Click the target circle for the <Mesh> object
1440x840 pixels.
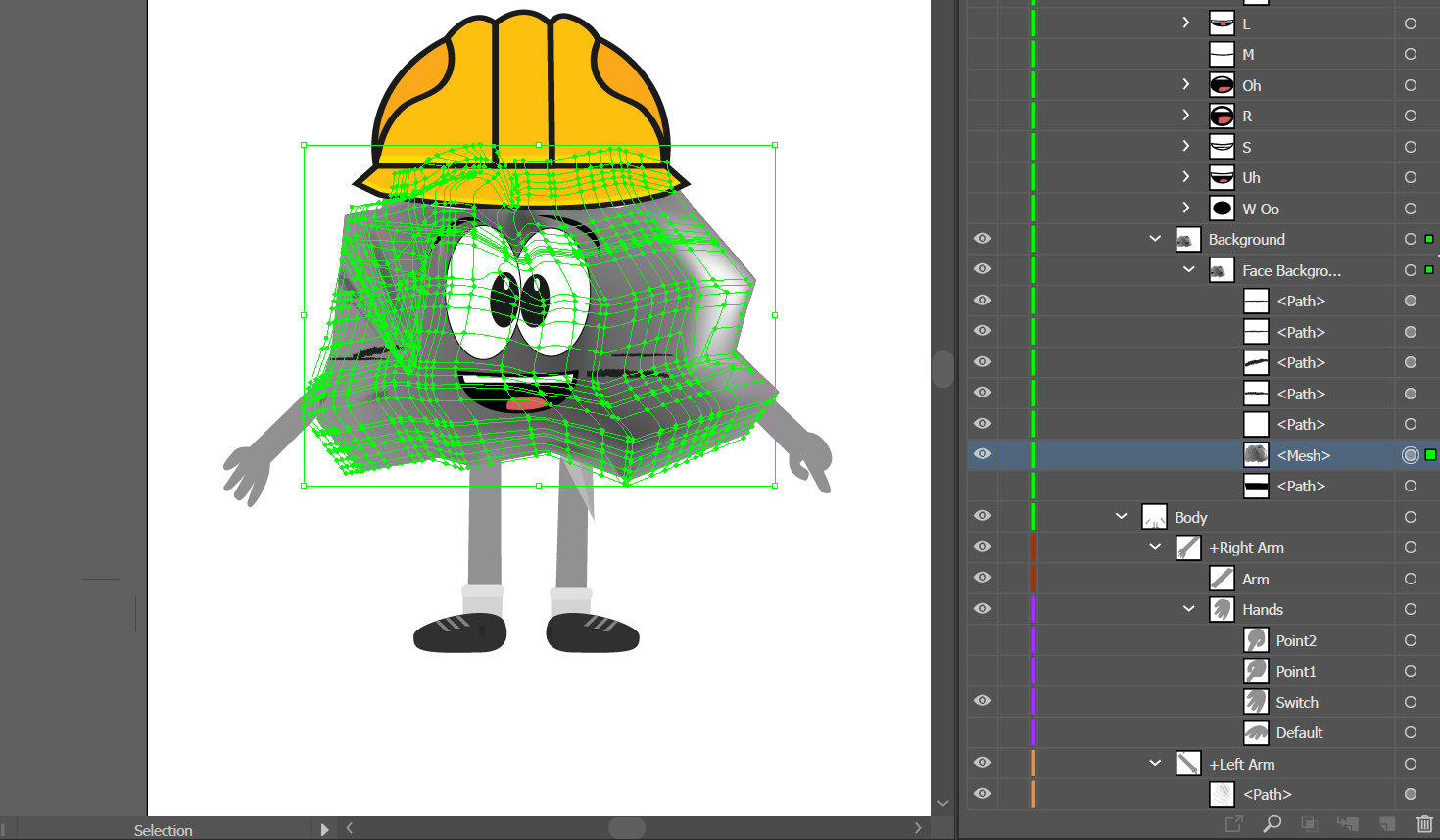[1411, 455]
